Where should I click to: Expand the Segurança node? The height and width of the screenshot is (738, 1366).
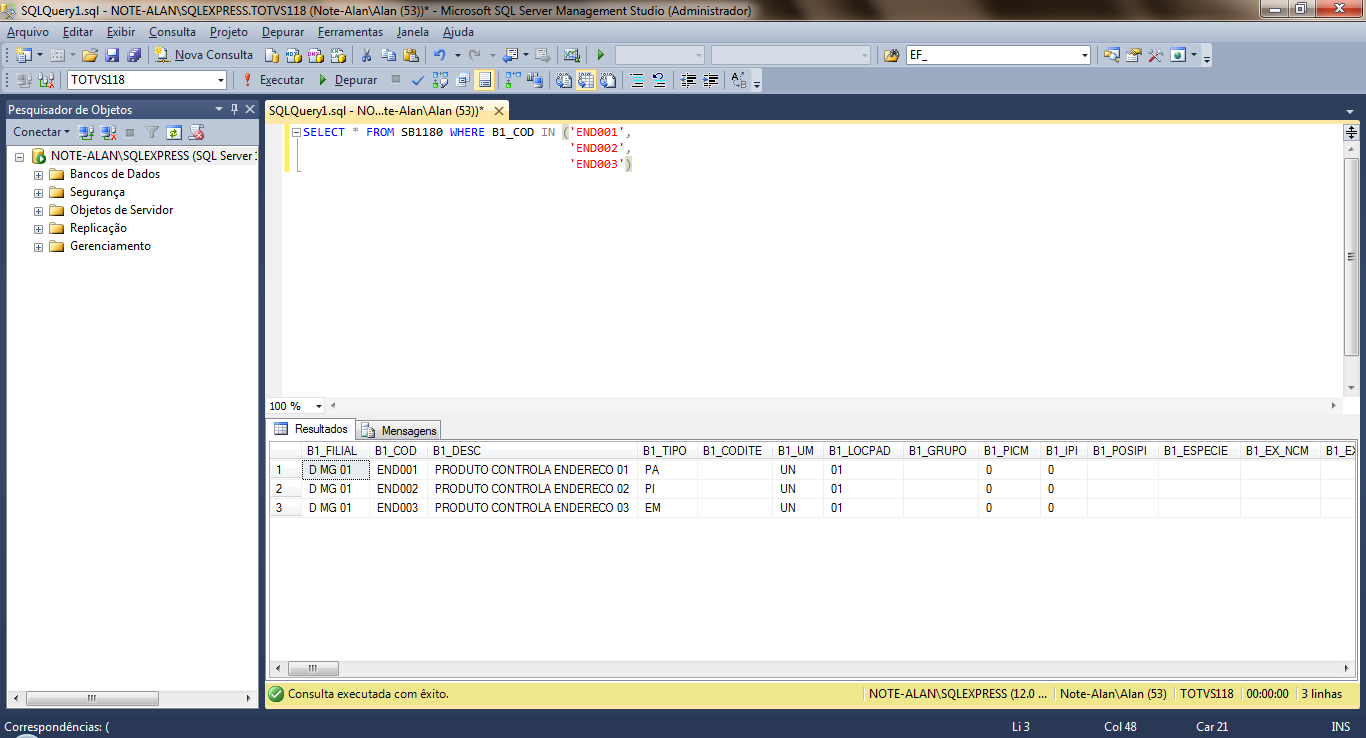(39, 192)
